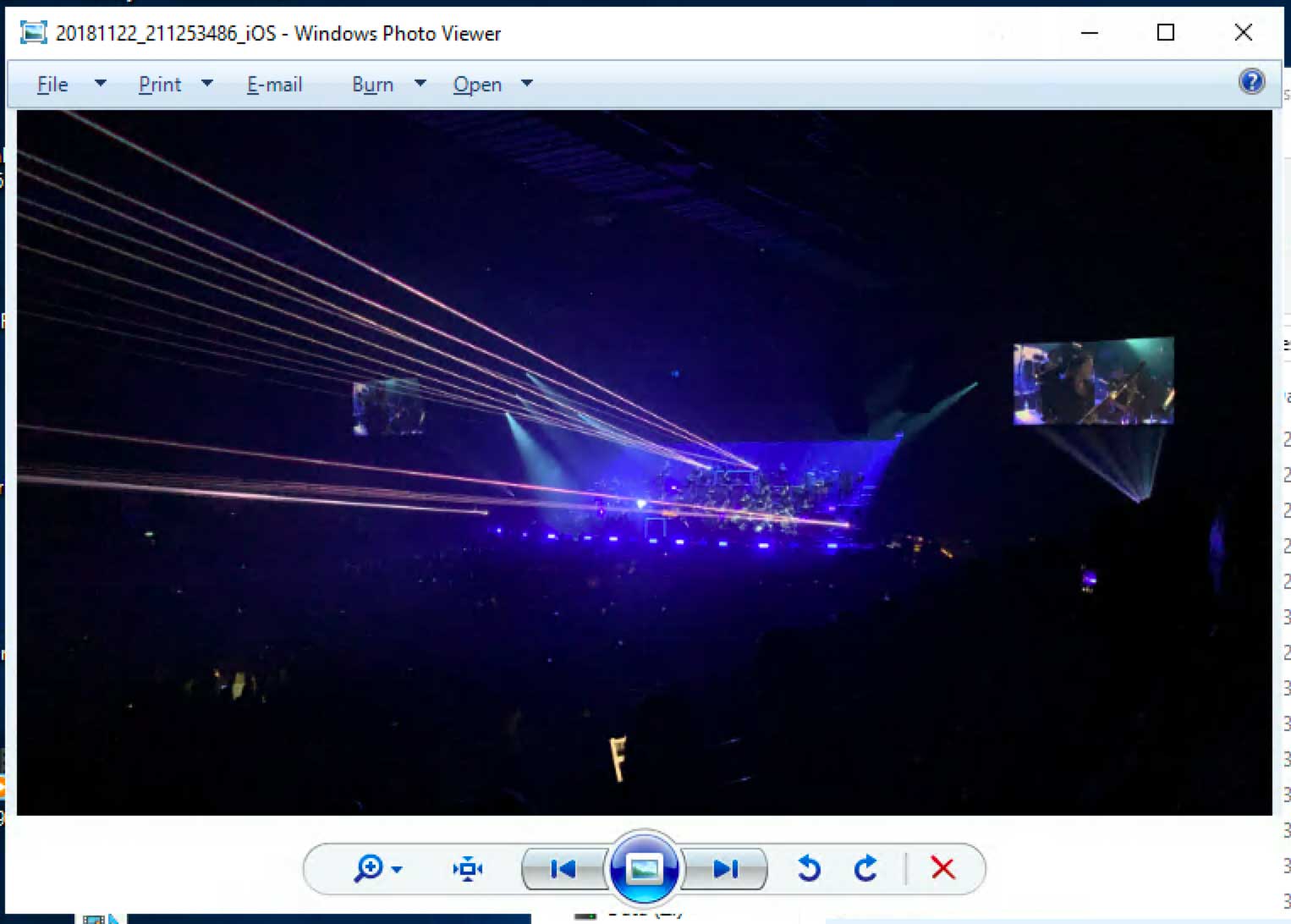Open the File menu
Image resolution: width=1291 pixels, height=924 pixels.
(x=52, y=85)
